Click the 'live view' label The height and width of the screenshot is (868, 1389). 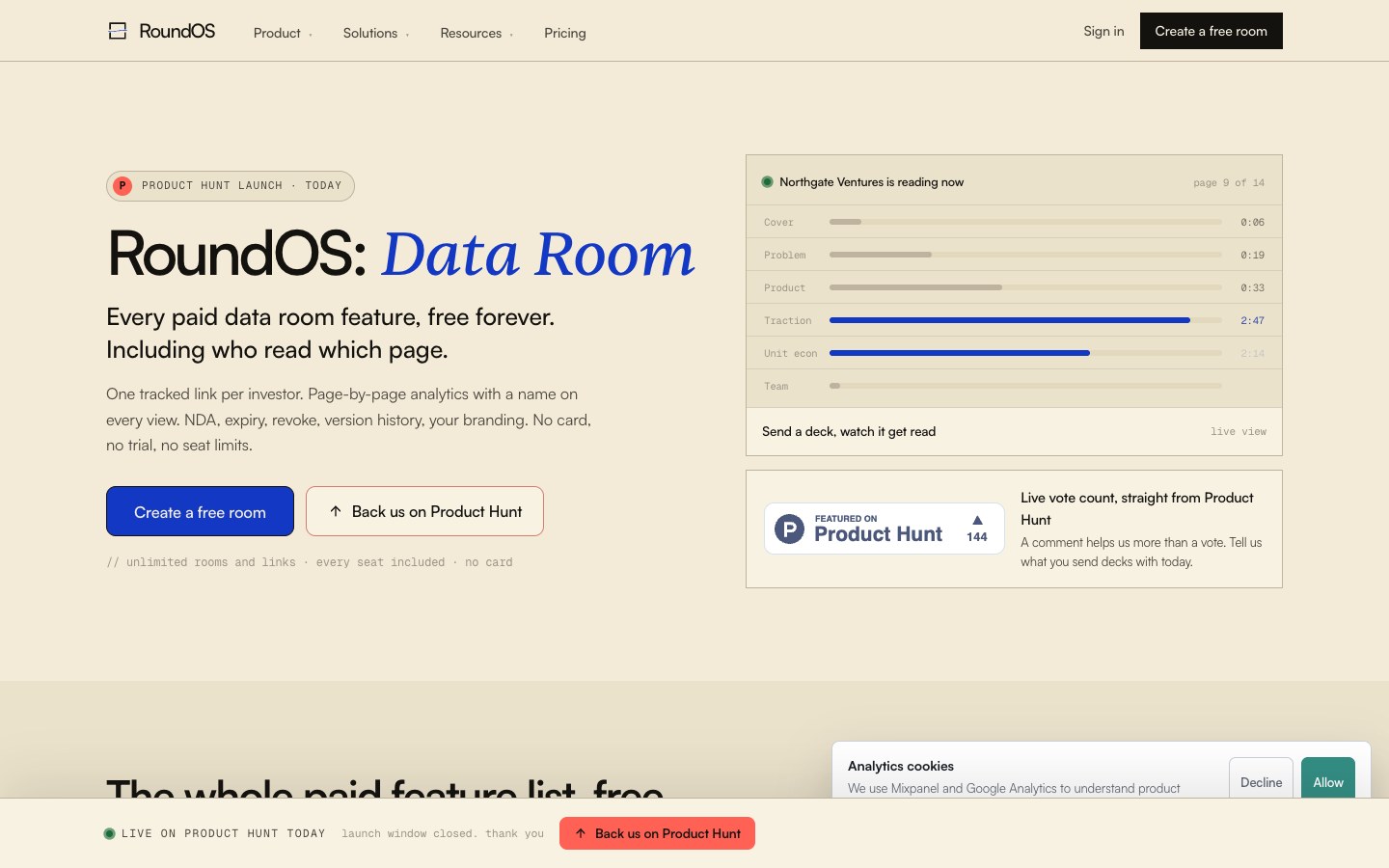coord(1239,431)
